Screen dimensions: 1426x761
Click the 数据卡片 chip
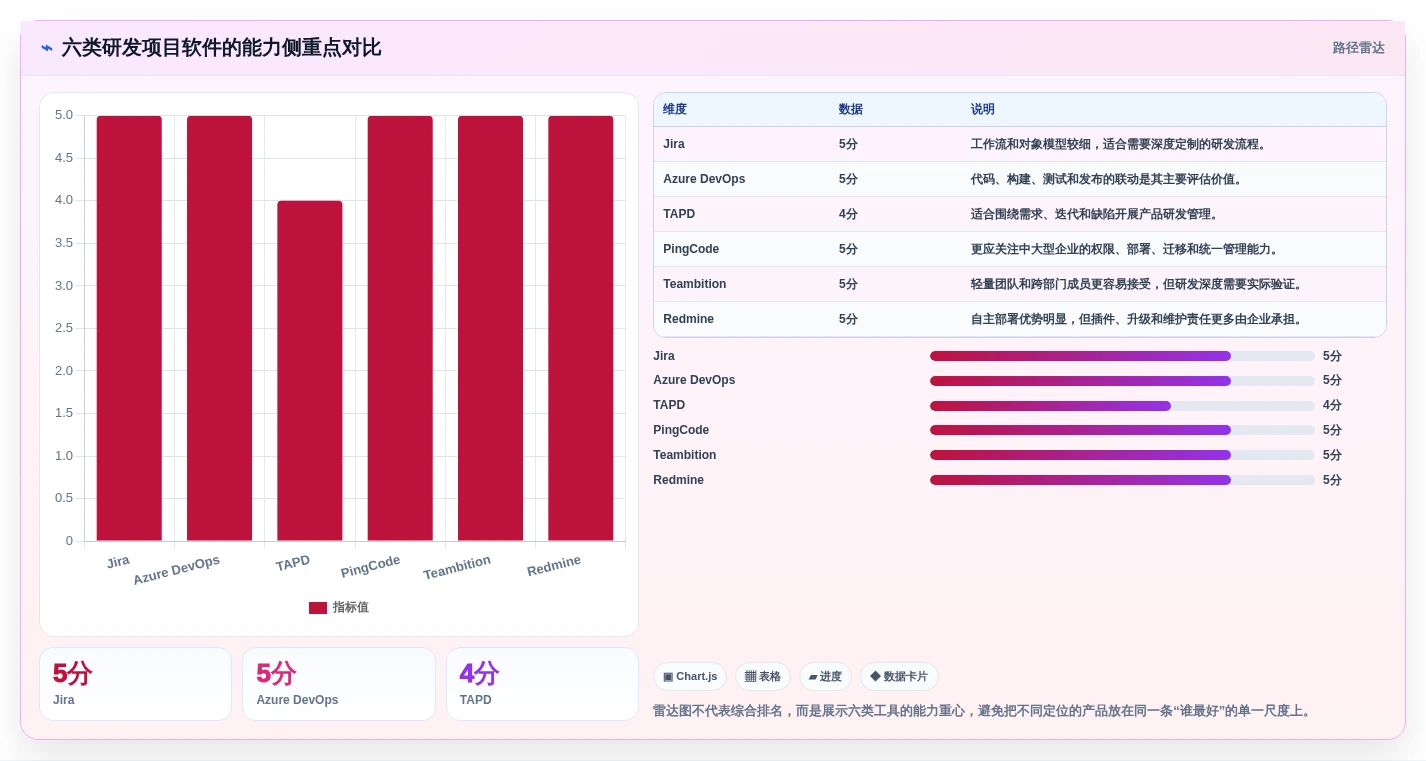click(x=899, y=677)
